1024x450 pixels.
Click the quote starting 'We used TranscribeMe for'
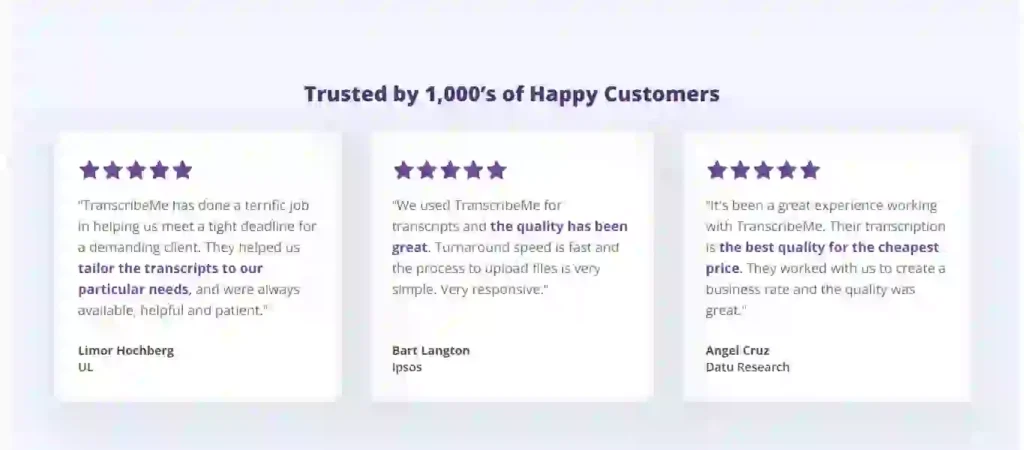pyautogui.click(x=510, y=248)
